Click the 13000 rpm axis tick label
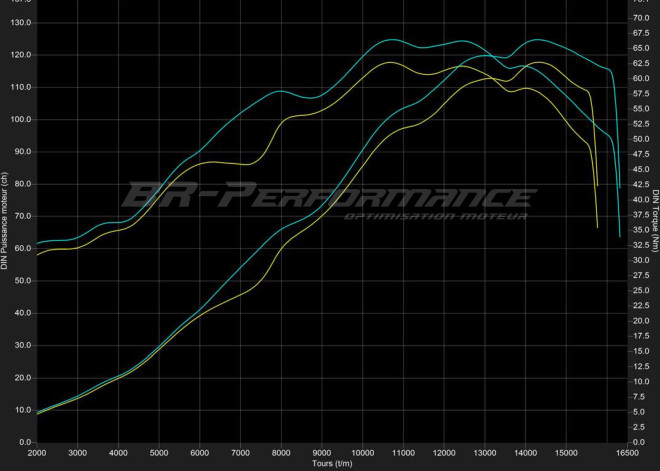Viewport: 660px width, 471px height. coord(485,452)
